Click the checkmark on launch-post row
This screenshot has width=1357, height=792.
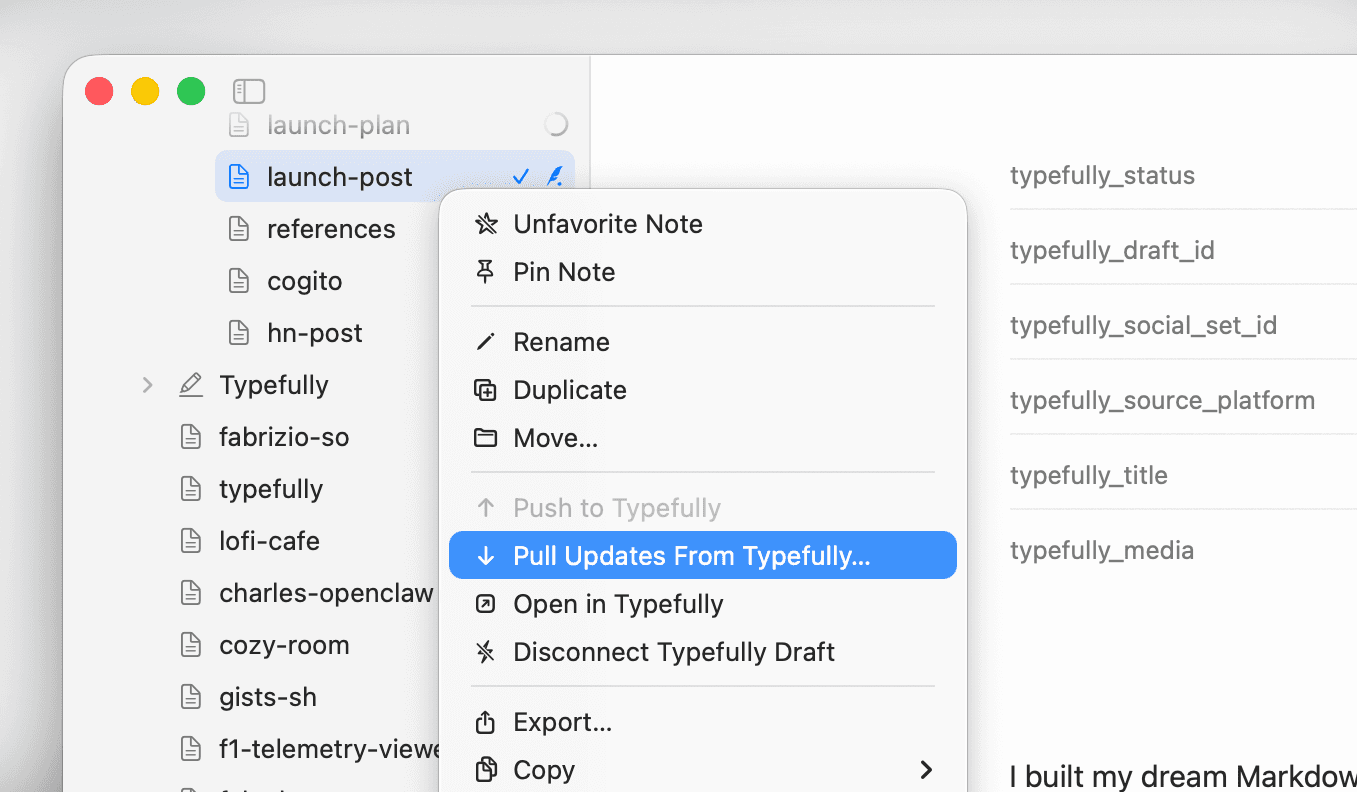tap(521, 177)
